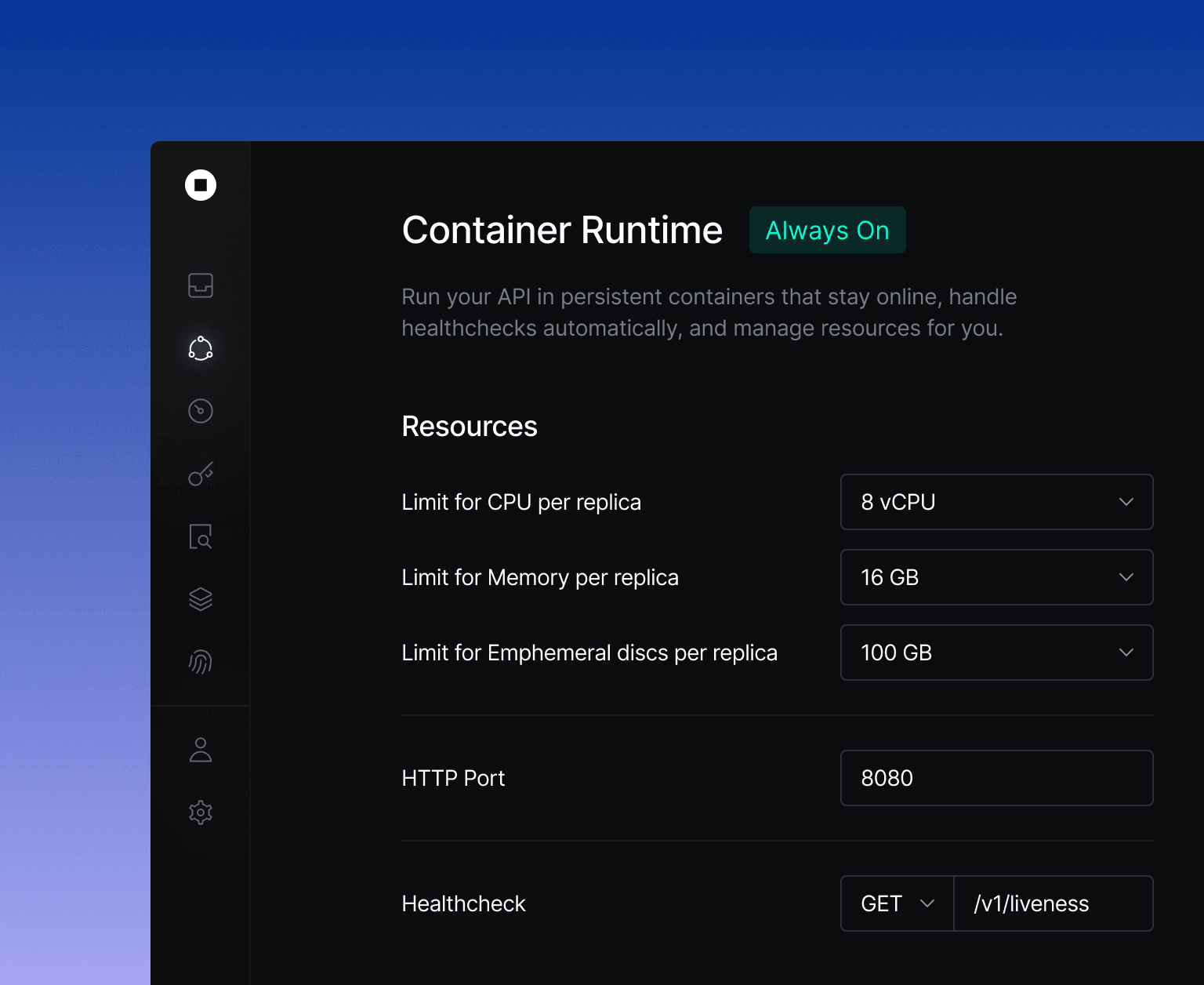Open the gauge dashboard icon

coord(201,411)
